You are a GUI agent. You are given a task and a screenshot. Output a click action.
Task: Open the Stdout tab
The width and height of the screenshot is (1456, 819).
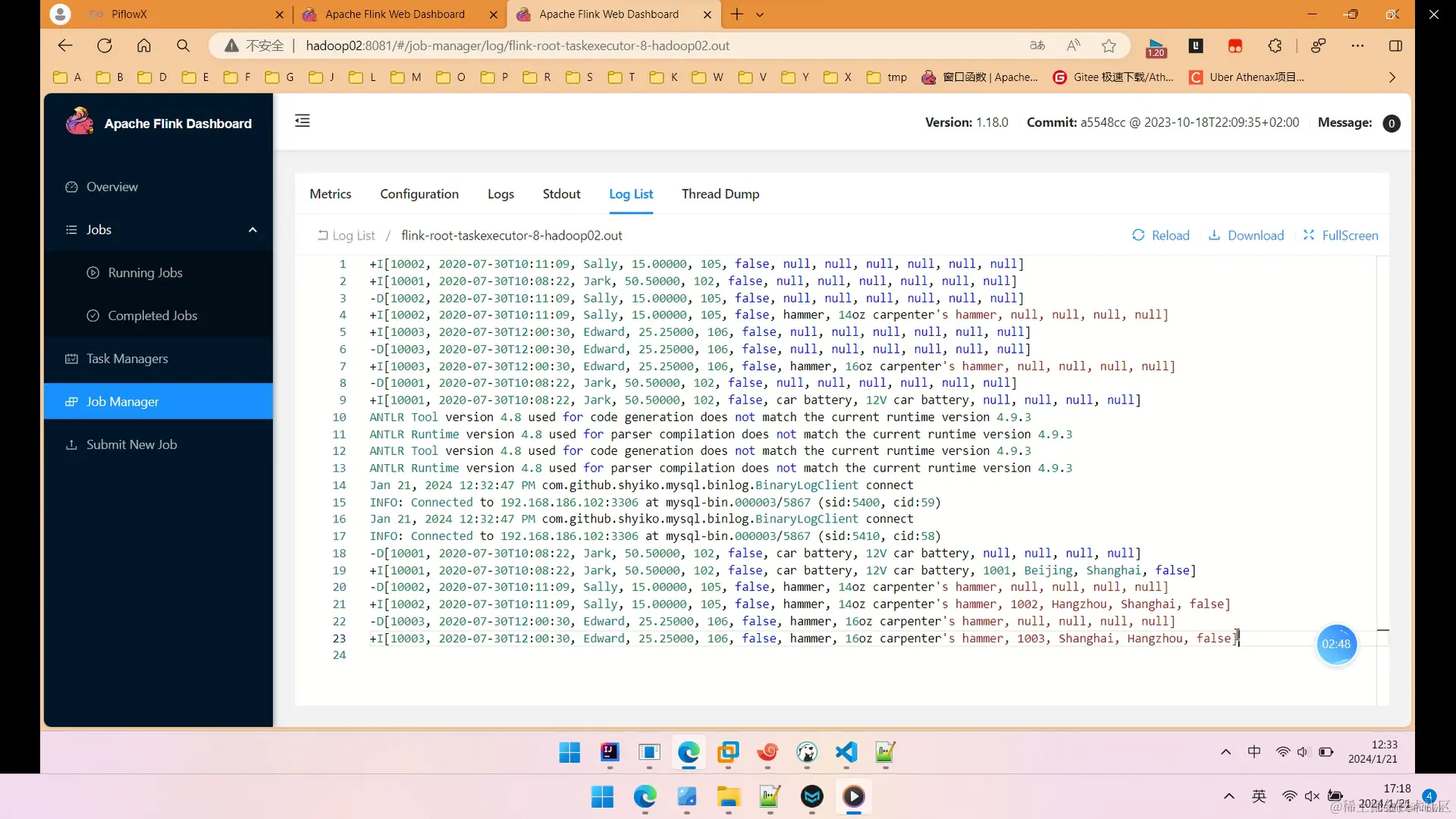561,194
